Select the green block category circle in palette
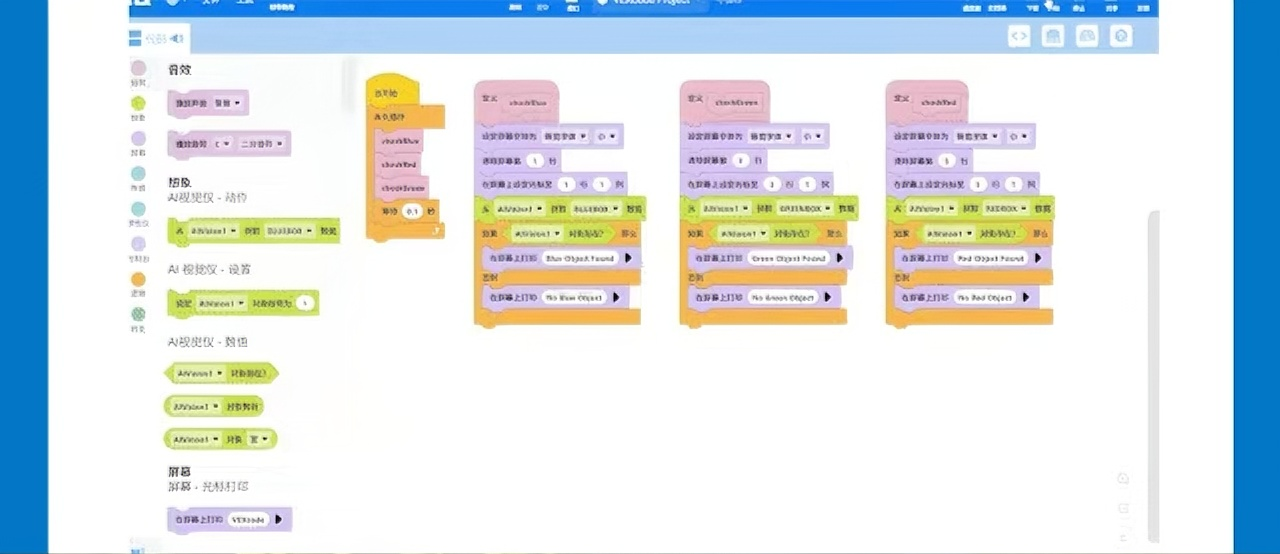 (x=138, y=104)
